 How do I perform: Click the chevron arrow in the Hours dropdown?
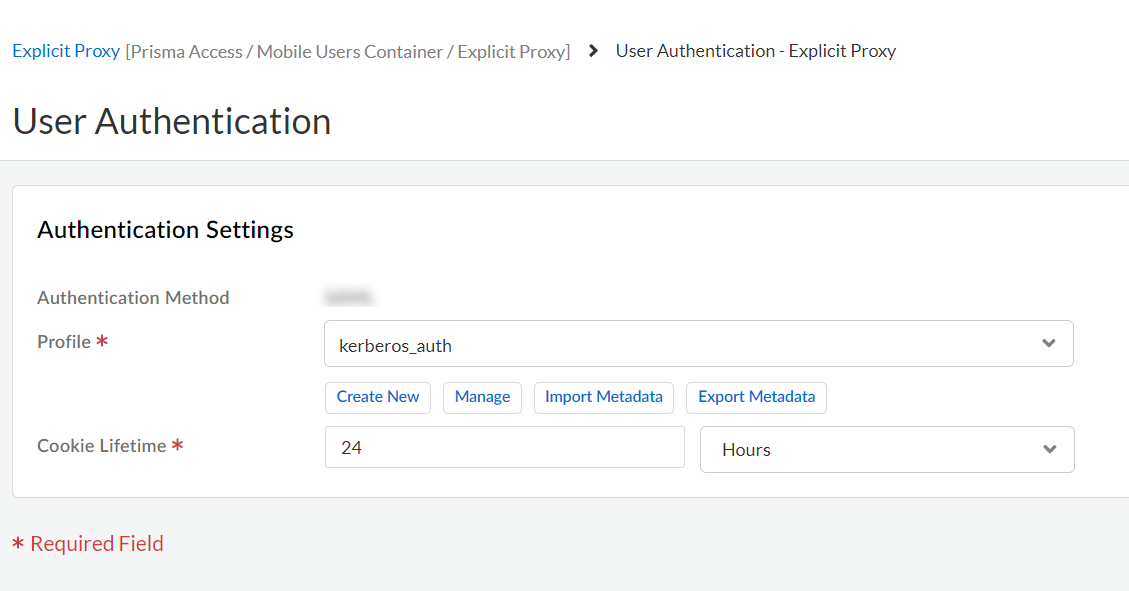click(x=1049, y=450)
